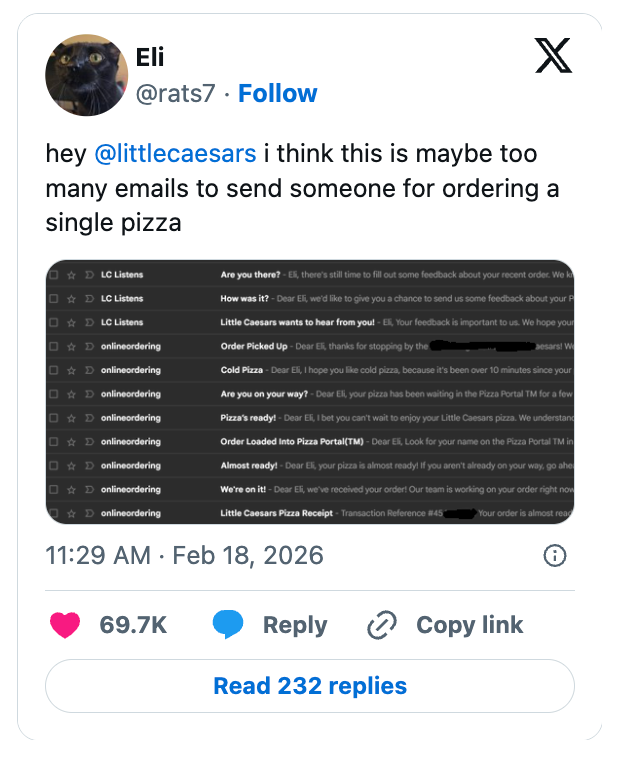The image size is (628, 762).
Task: Like the tweet with heart icon
Action: pos(66,625)
